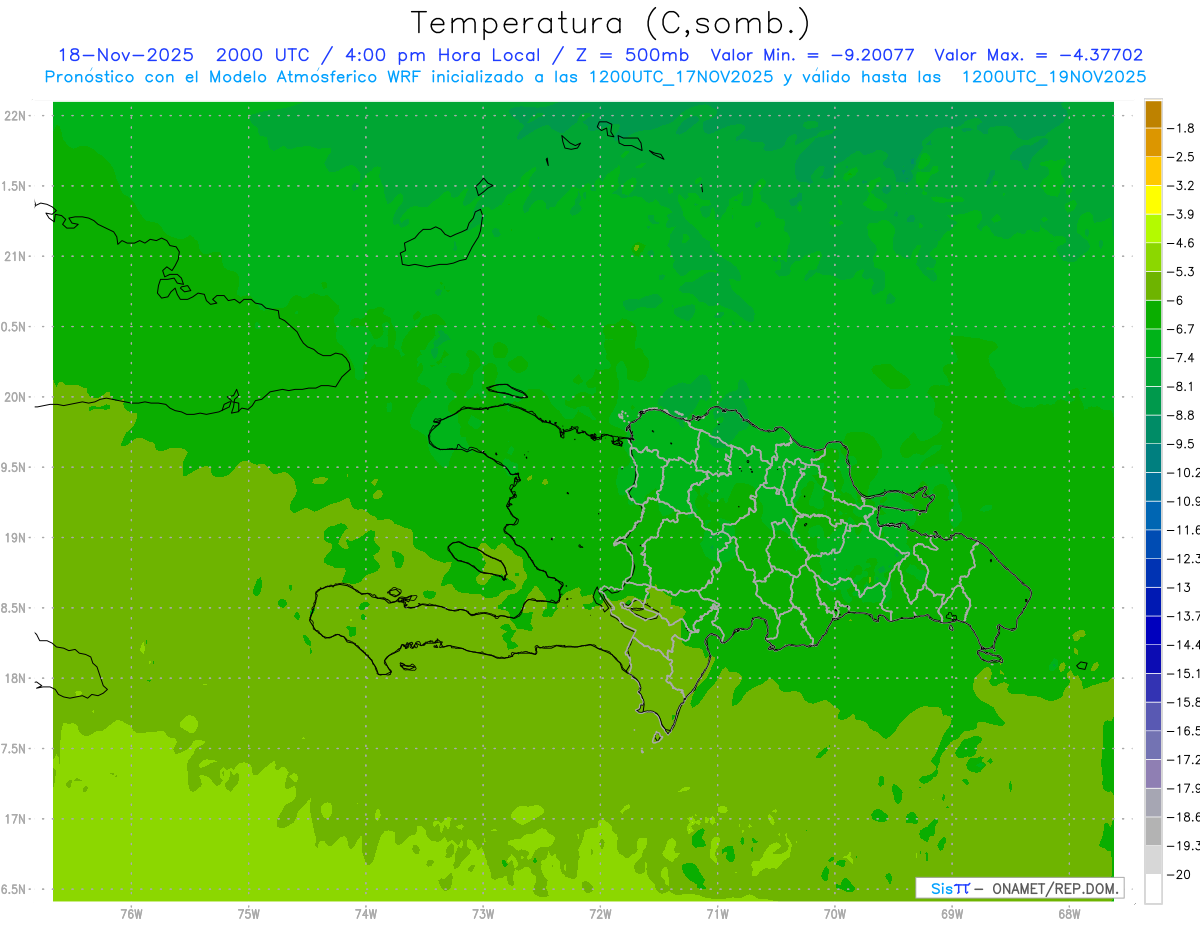Pick the purple swatch between -17.2 and -17.9
The image size is (1200, 927).
[1153, 774]
